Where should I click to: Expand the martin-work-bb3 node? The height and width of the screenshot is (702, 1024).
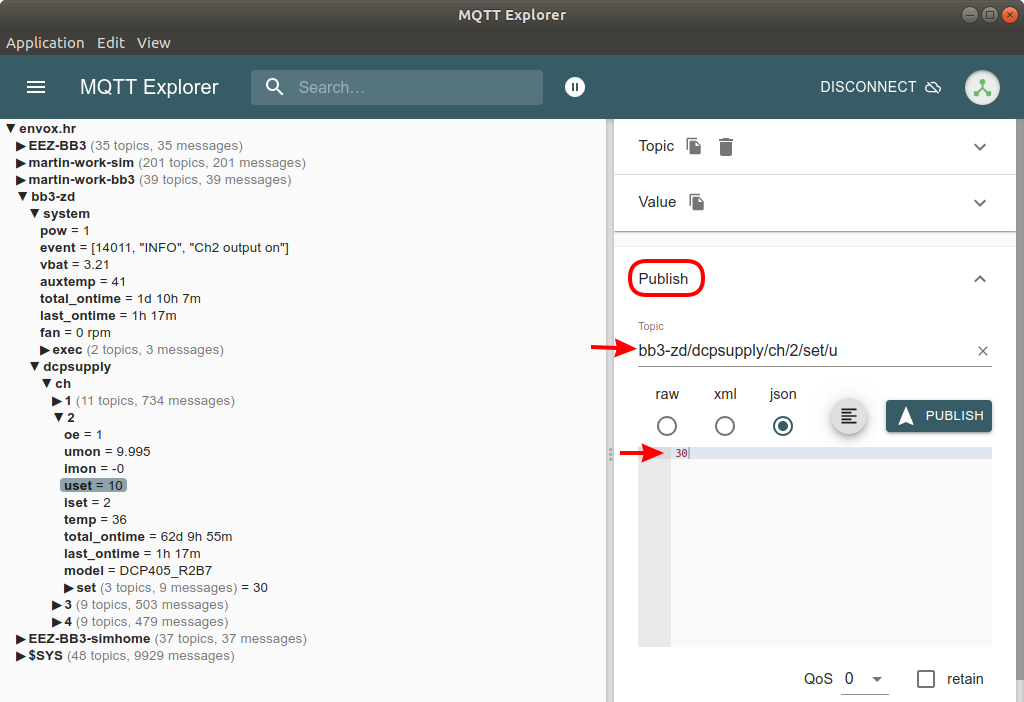(21, 180)
